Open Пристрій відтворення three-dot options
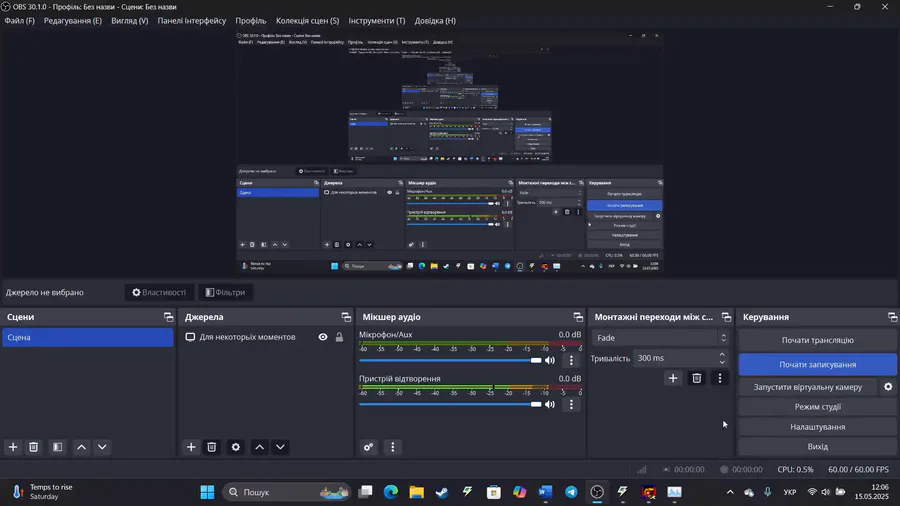Image resolution: width=900 pixels, height=506 pixels. (x=571, y=404)
